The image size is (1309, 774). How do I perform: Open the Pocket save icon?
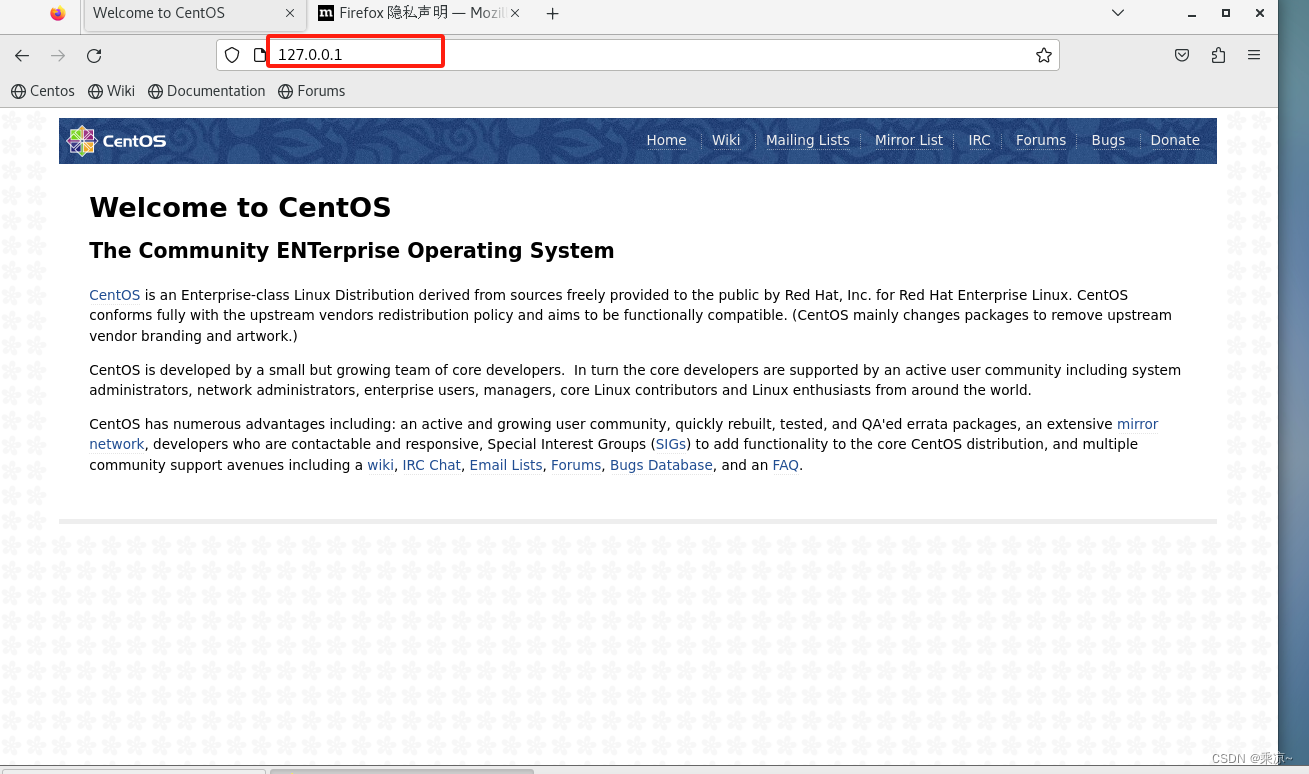click(x=1182, y=56)
